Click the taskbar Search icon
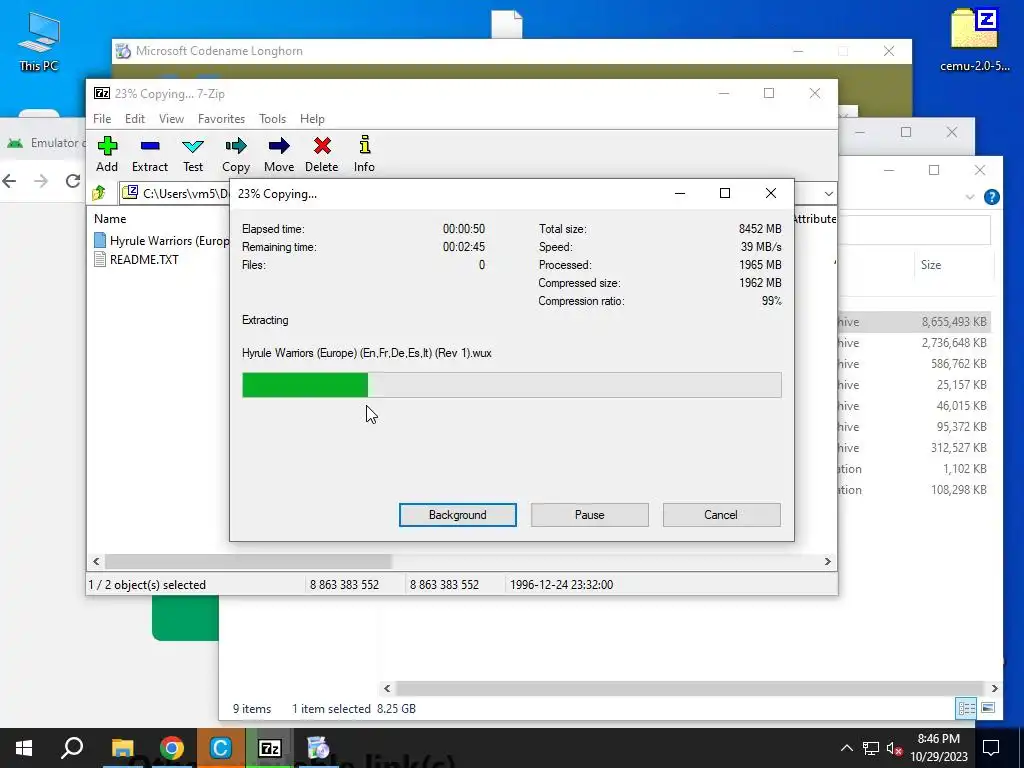Screen dimensions: 1024x768 pos(72,748)
